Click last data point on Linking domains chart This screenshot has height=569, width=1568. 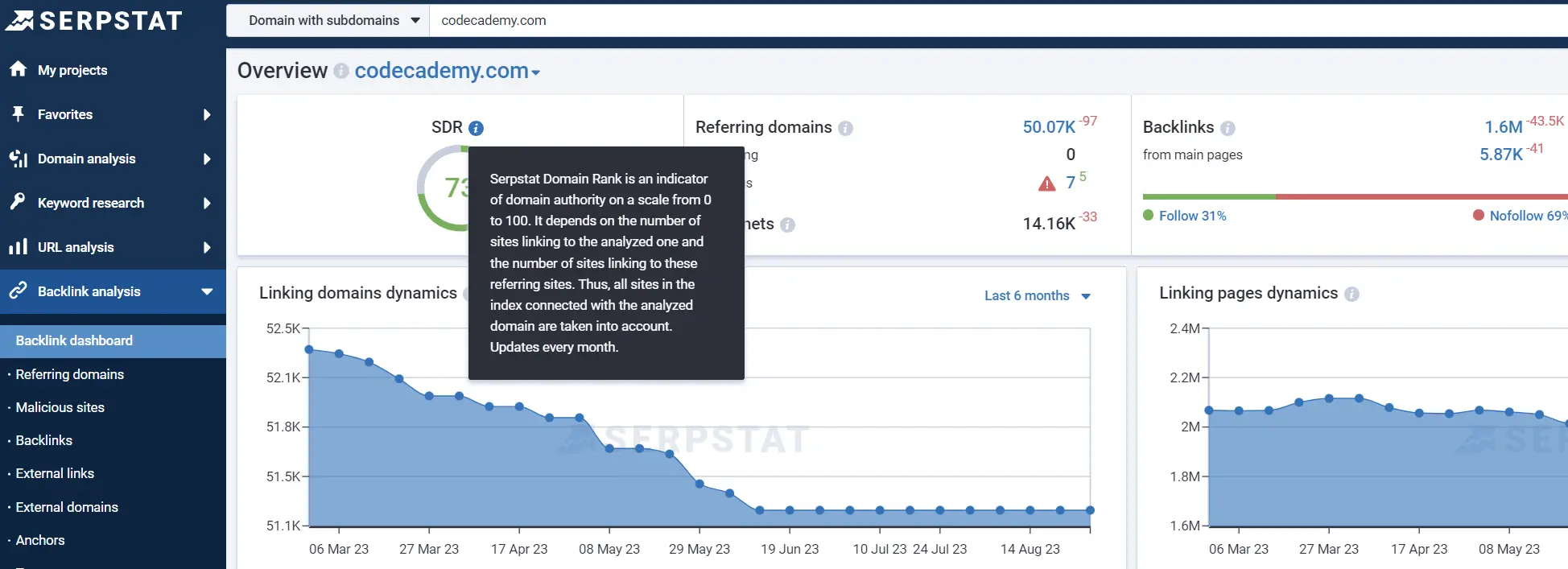tap(1090, 510)
